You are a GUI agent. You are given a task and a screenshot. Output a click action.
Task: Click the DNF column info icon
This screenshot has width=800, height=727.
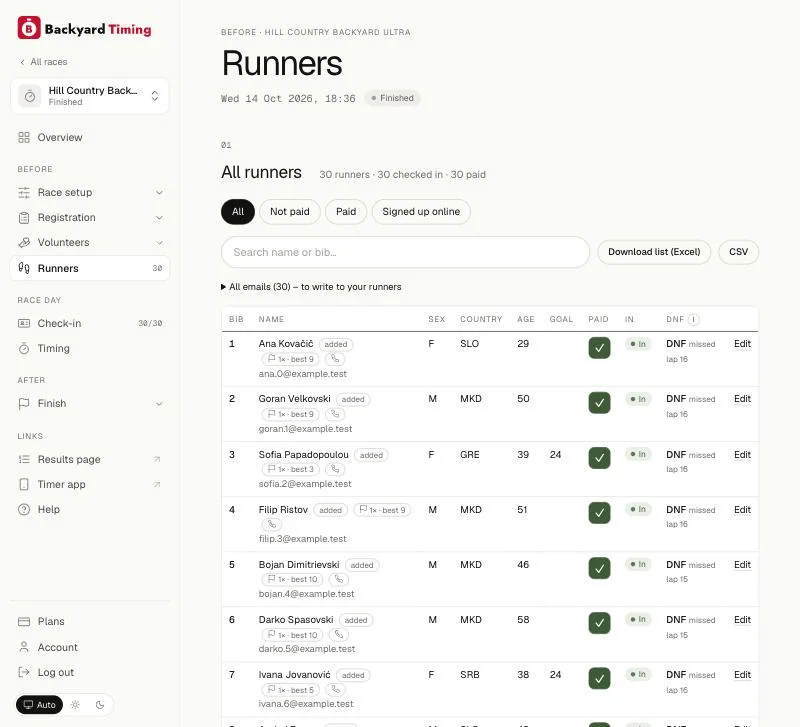pyautogui.click(x=693, y=319)
